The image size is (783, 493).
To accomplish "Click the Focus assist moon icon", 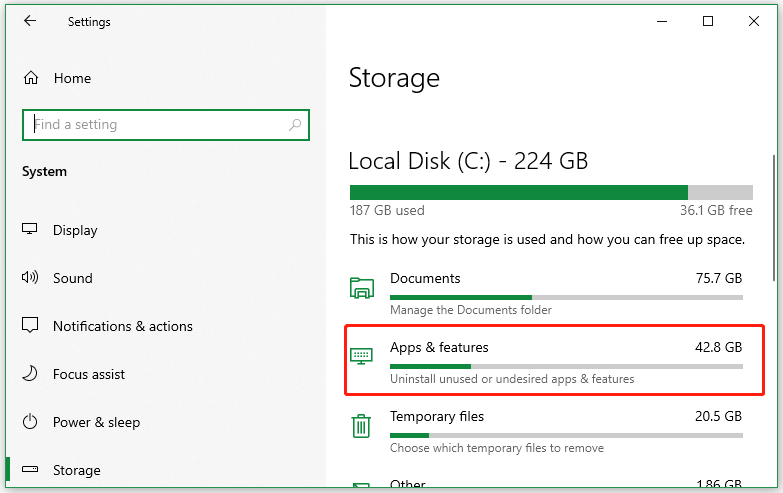I will (30, 374).
